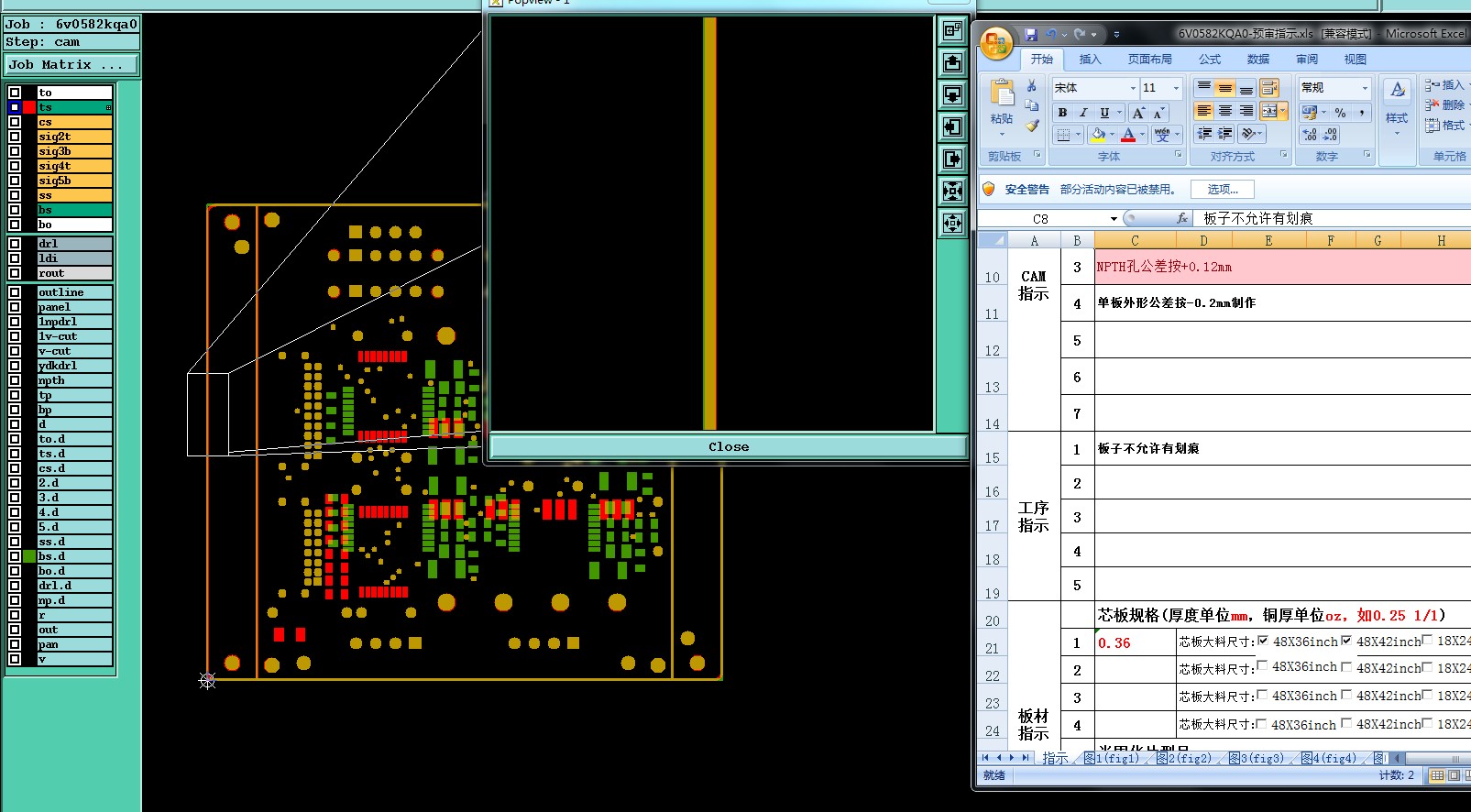Click the green color swatch of layer bs.d
The image size is (1471, 812).
click(29, 556)
